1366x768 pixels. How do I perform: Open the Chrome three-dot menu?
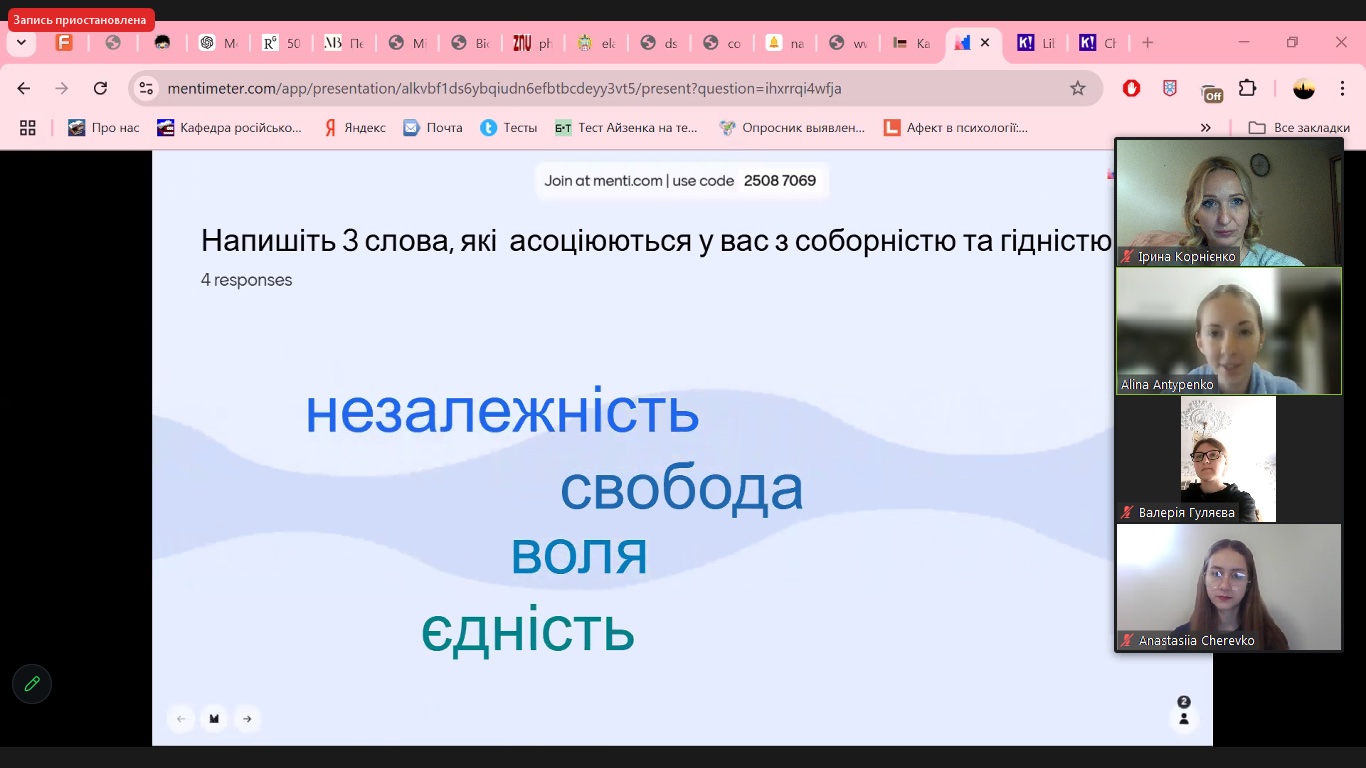[1340, 88]
